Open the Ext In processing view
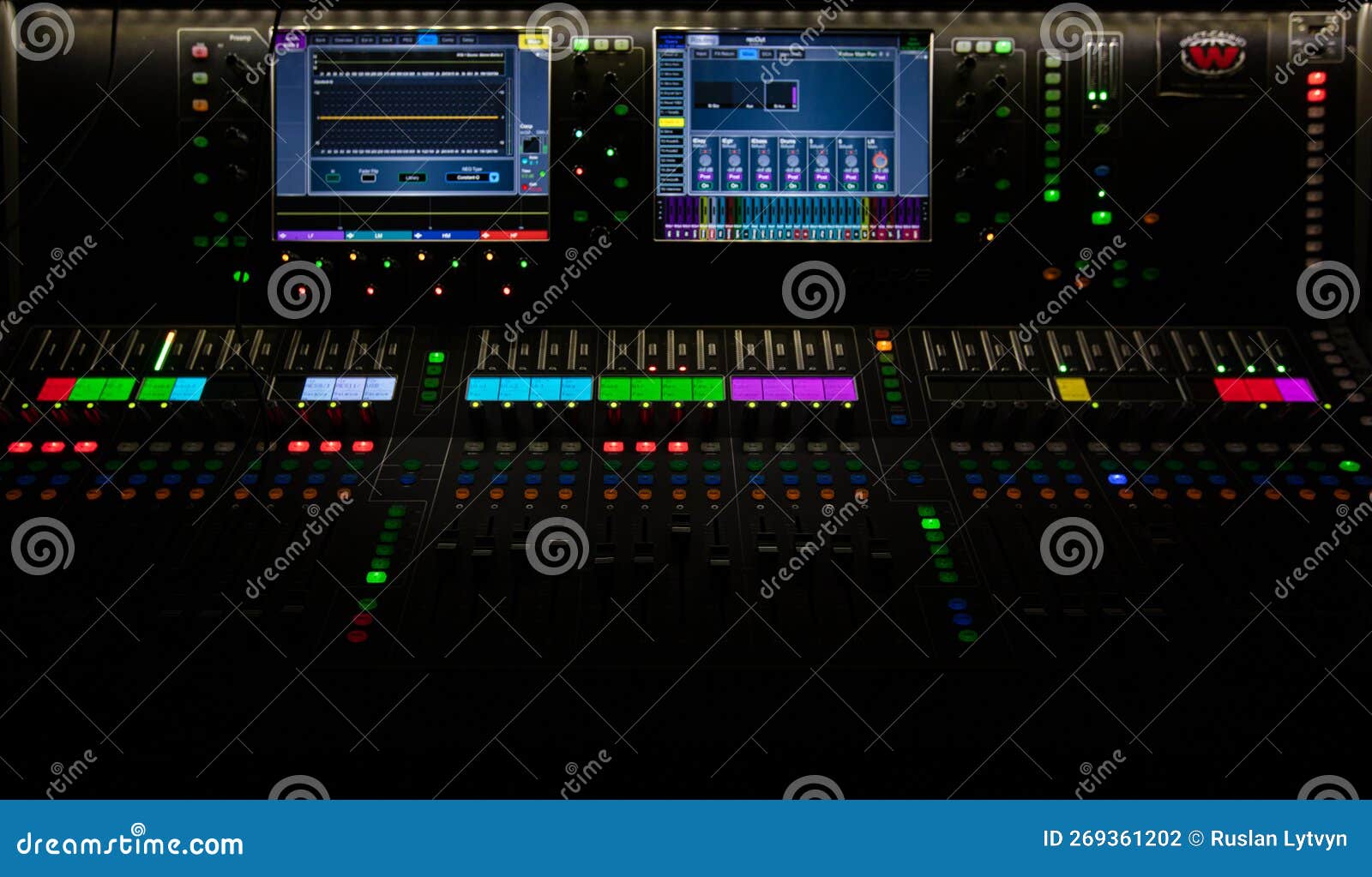Image resolution: width=1372 pixels, height=877 pixels. coord(367,40)
